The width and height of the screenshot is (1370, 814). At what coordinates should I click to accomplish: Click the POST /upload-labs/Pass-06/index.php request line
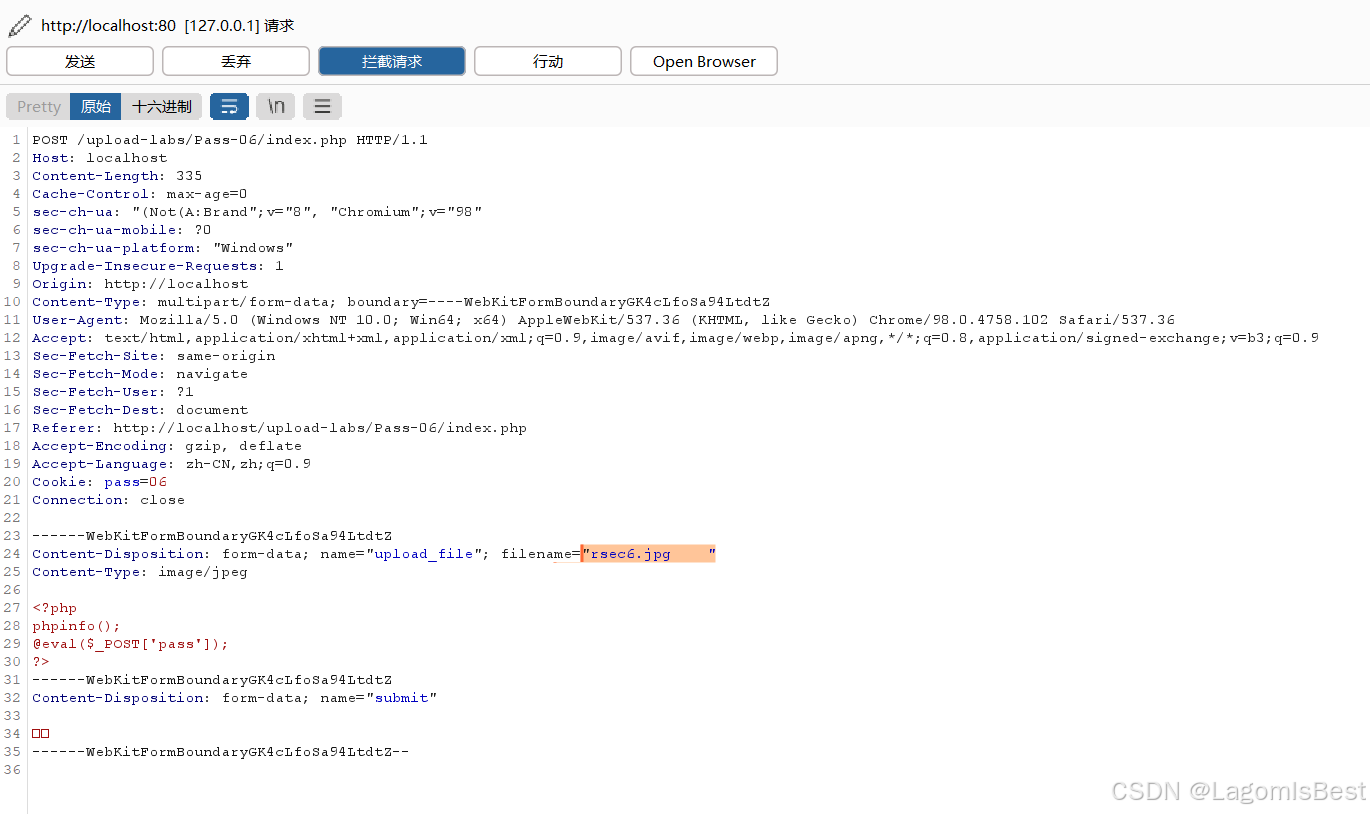click(x=230, y=140)
